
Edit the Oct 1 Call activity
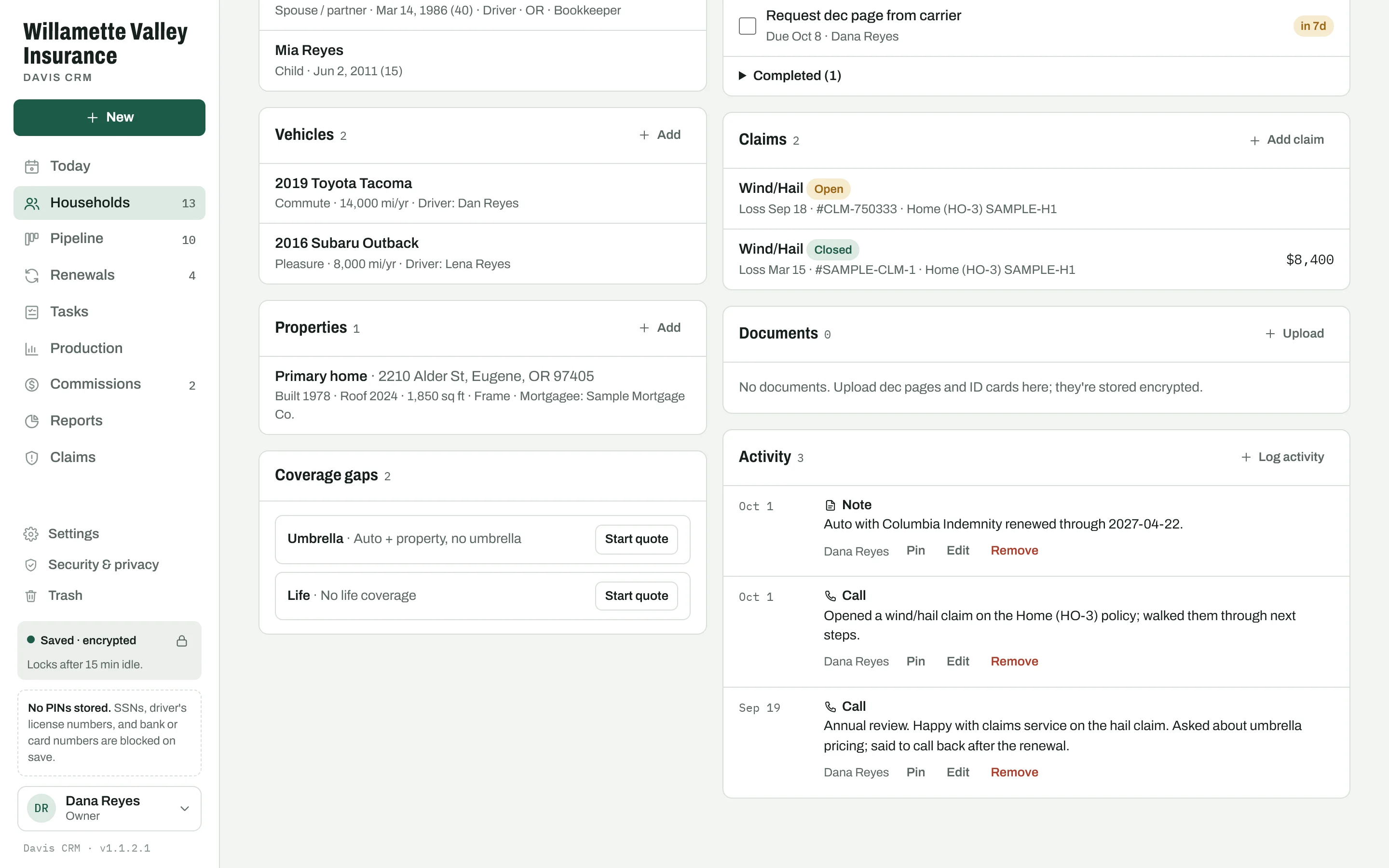957,661
